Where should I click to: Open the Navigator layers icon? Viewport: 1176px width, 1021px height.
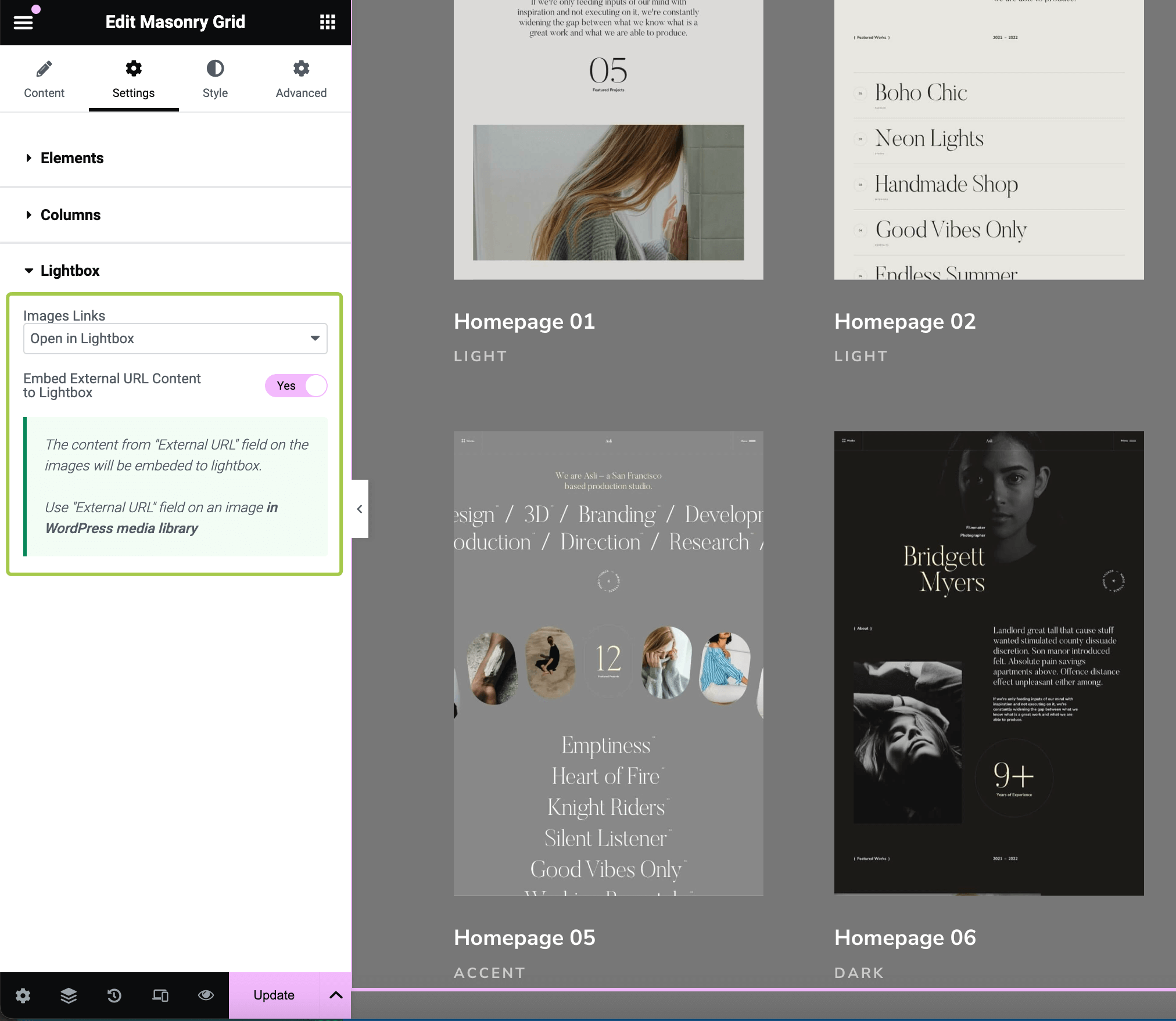[69, 995]
